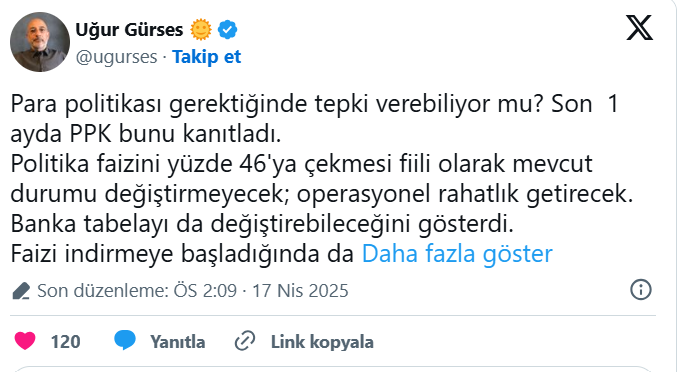Select the Yanıtla reply label
The image size is (677, 372).
177,342
